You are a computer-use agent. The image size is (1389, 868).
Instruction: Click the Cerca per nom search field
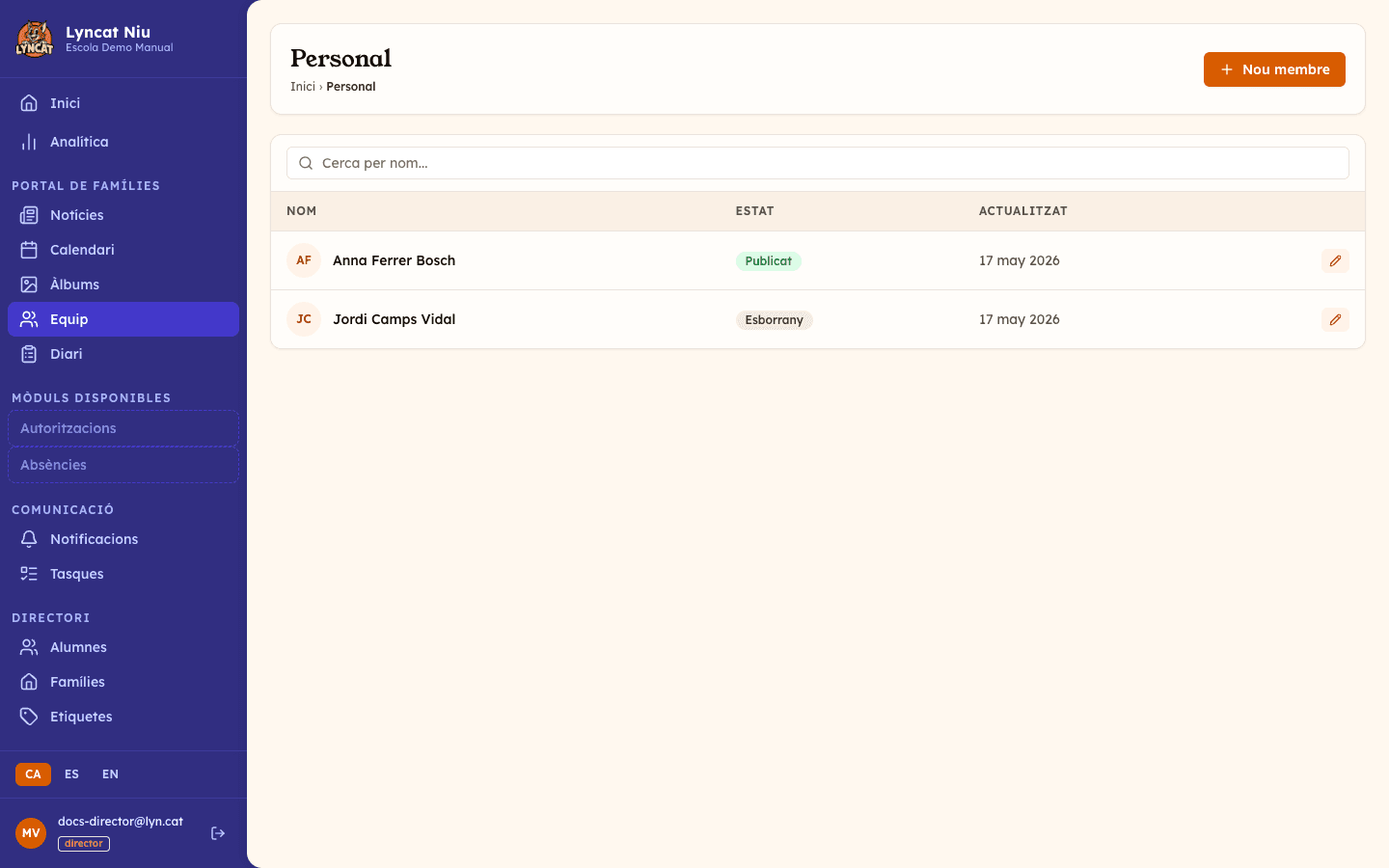coord(818,163)
